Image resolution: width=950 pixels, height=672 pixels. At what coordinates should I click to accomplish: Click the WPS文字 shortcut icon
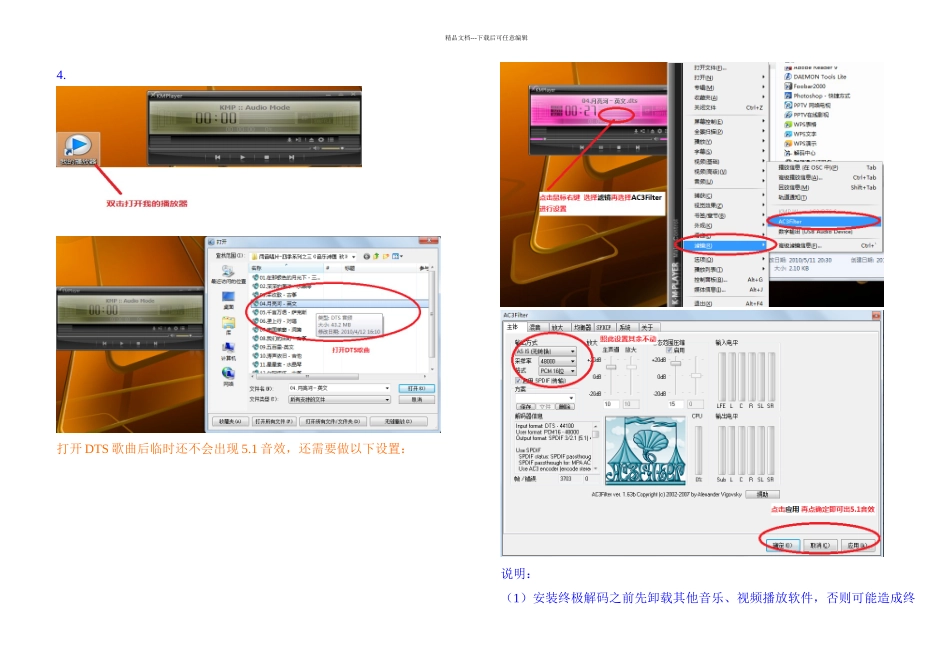800,134
